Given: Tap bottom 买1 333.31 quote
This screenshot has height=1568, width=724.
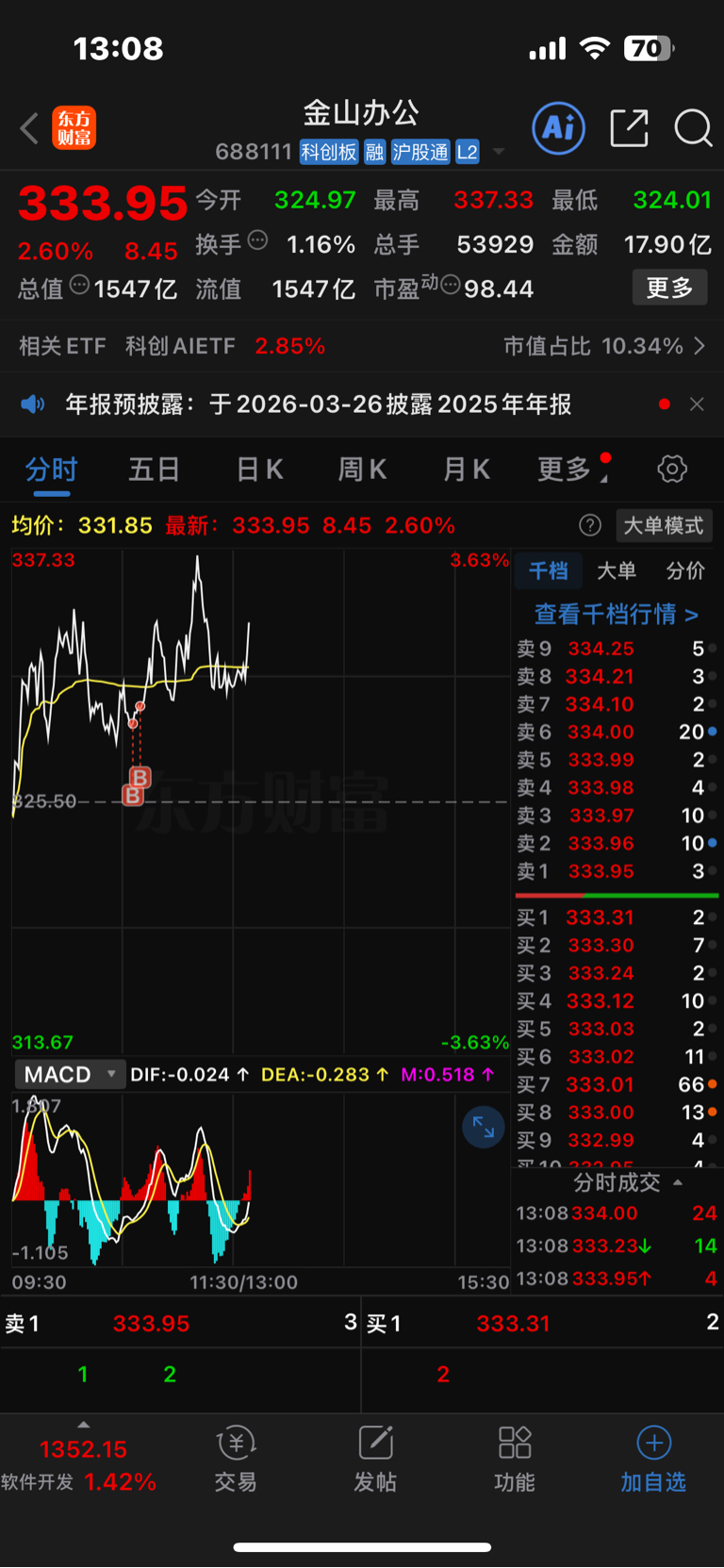Looking at the screenshot, I should pyautogui.click(x=543, y=1324).
